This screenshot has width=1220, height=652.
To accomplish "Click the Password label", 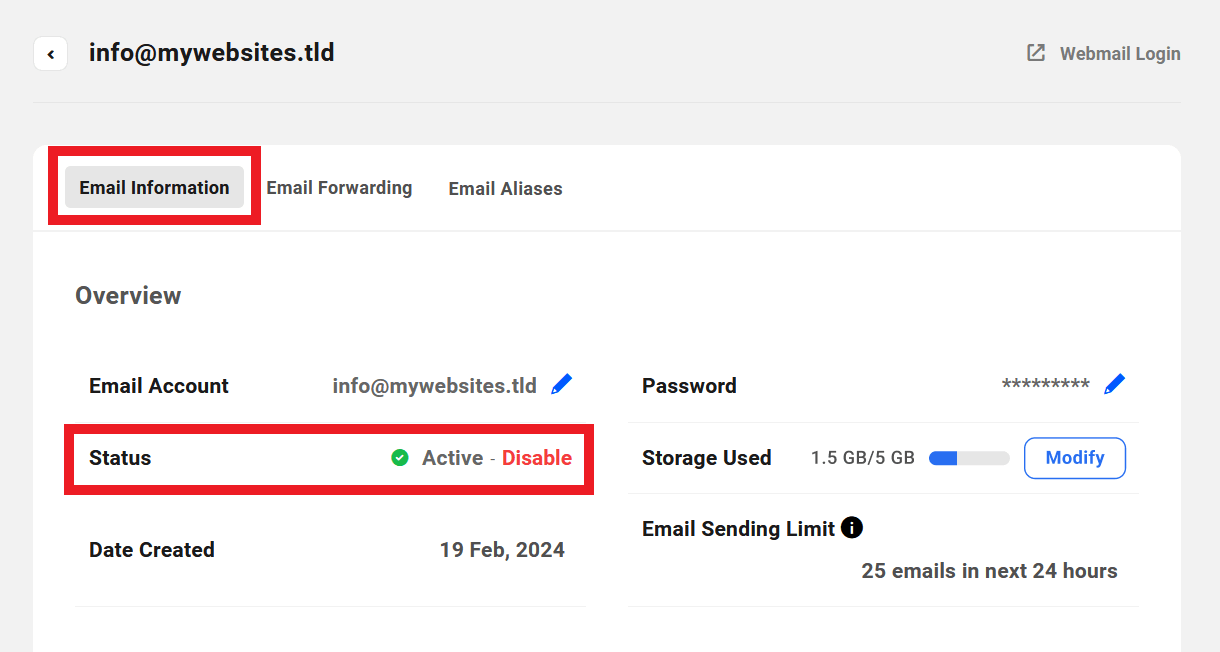I will tap(689, 386).
